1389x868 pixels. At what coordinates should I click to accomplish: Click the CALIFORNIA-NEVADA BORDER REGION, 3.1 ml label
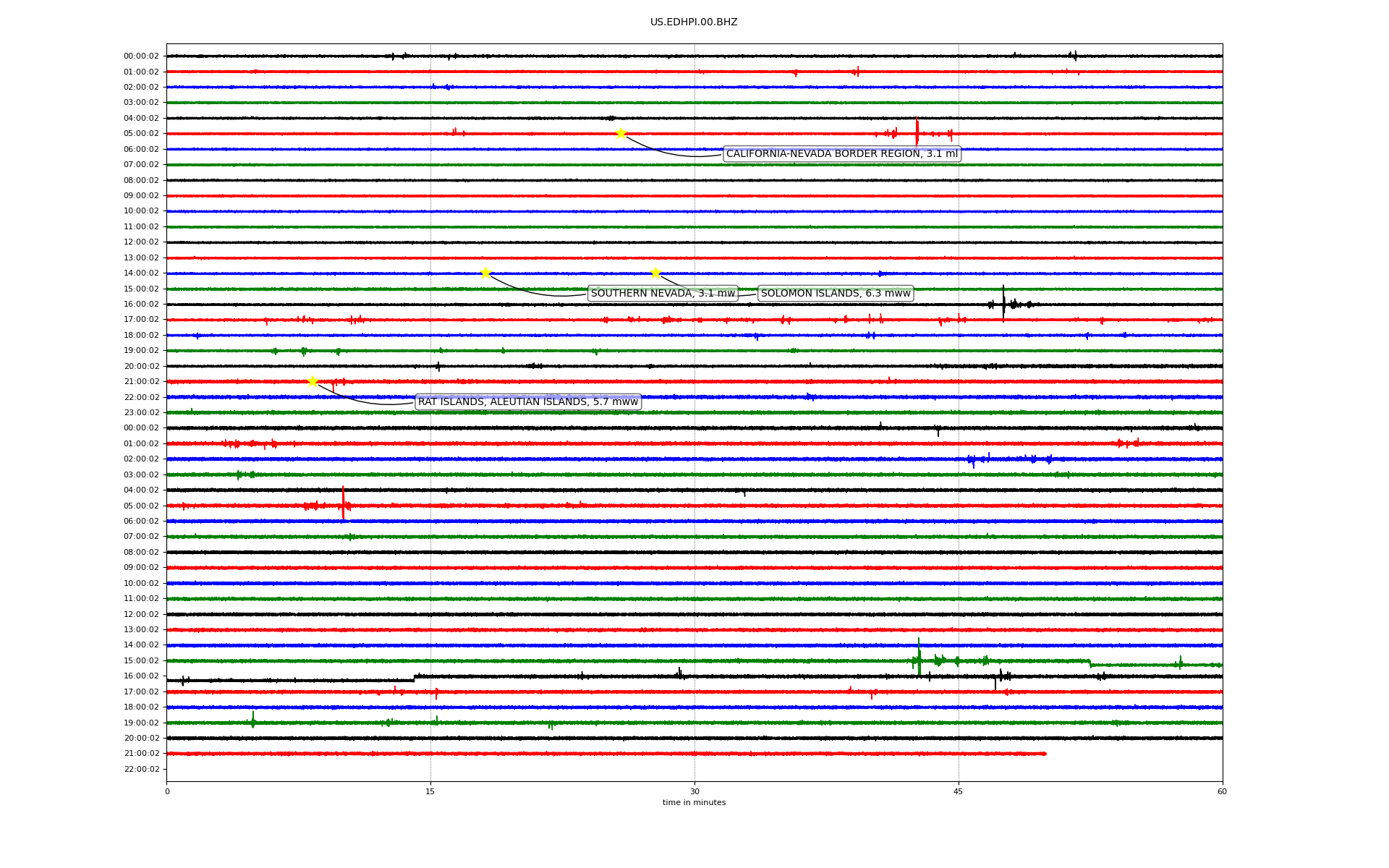click(x=841, y=154)
